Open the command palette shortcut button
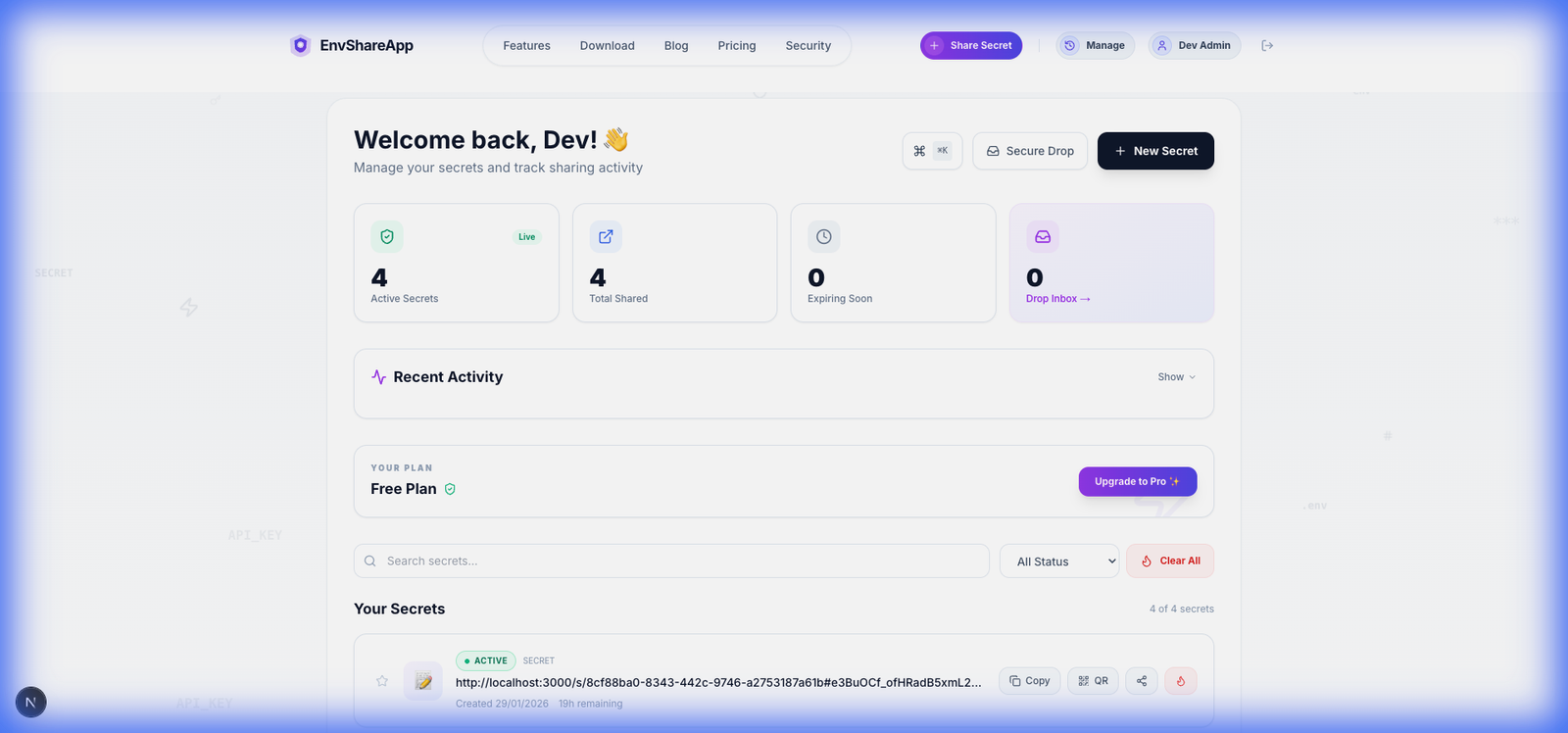This screenshot has height=733, width=1568. click(x=932, y=151)
